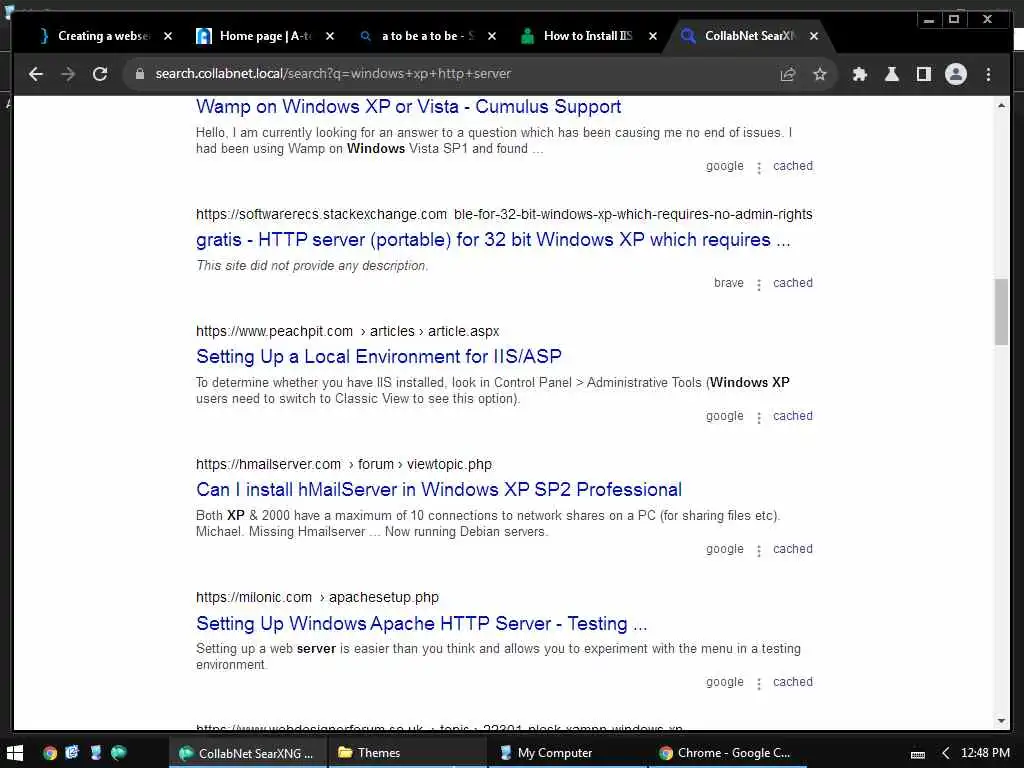
Task: Open the three-dot menu beside 'brave'
Action: 759,285
